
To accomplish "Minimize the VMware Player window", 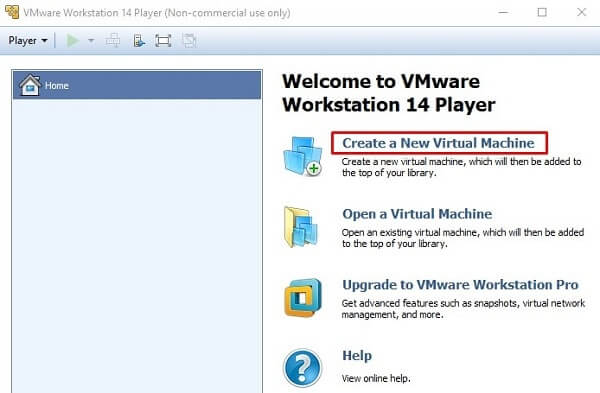I will [x=504, y=12].
